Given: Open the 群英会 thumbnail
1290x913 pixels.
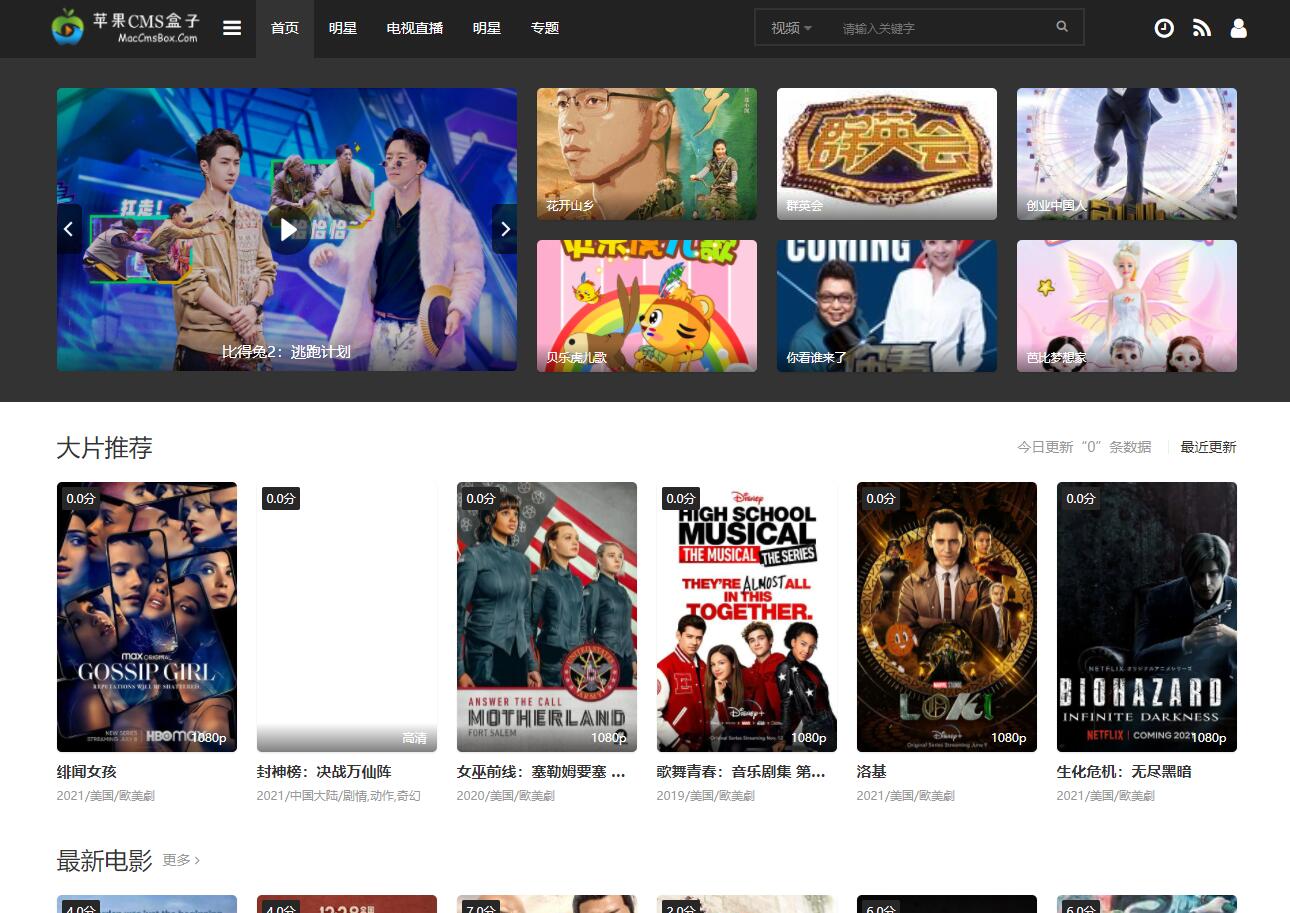Looking at the screenshot, I should point(886,154).
